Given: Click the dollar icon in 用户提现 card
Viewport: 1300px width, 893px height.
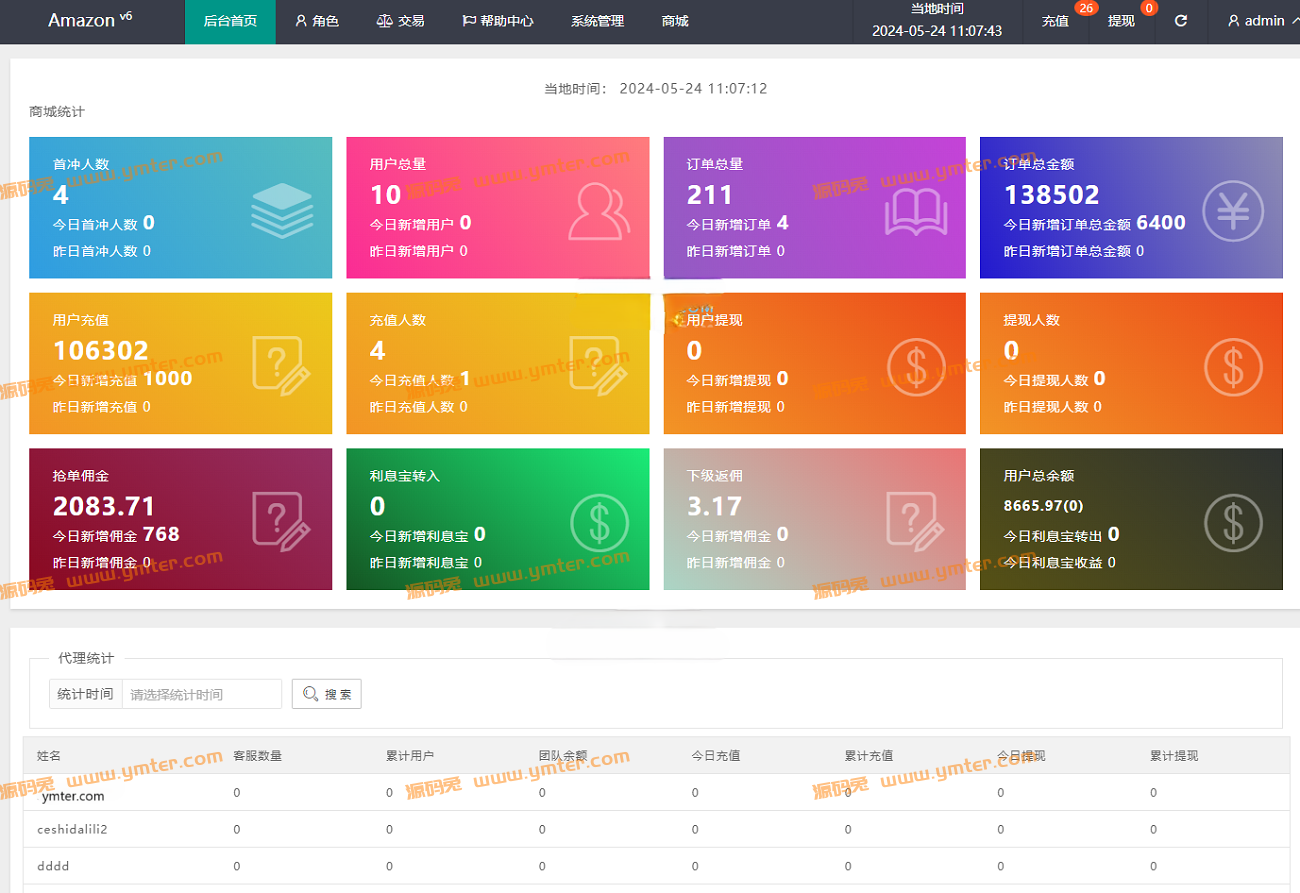Looking at the screenshot, I should point(917,367).
